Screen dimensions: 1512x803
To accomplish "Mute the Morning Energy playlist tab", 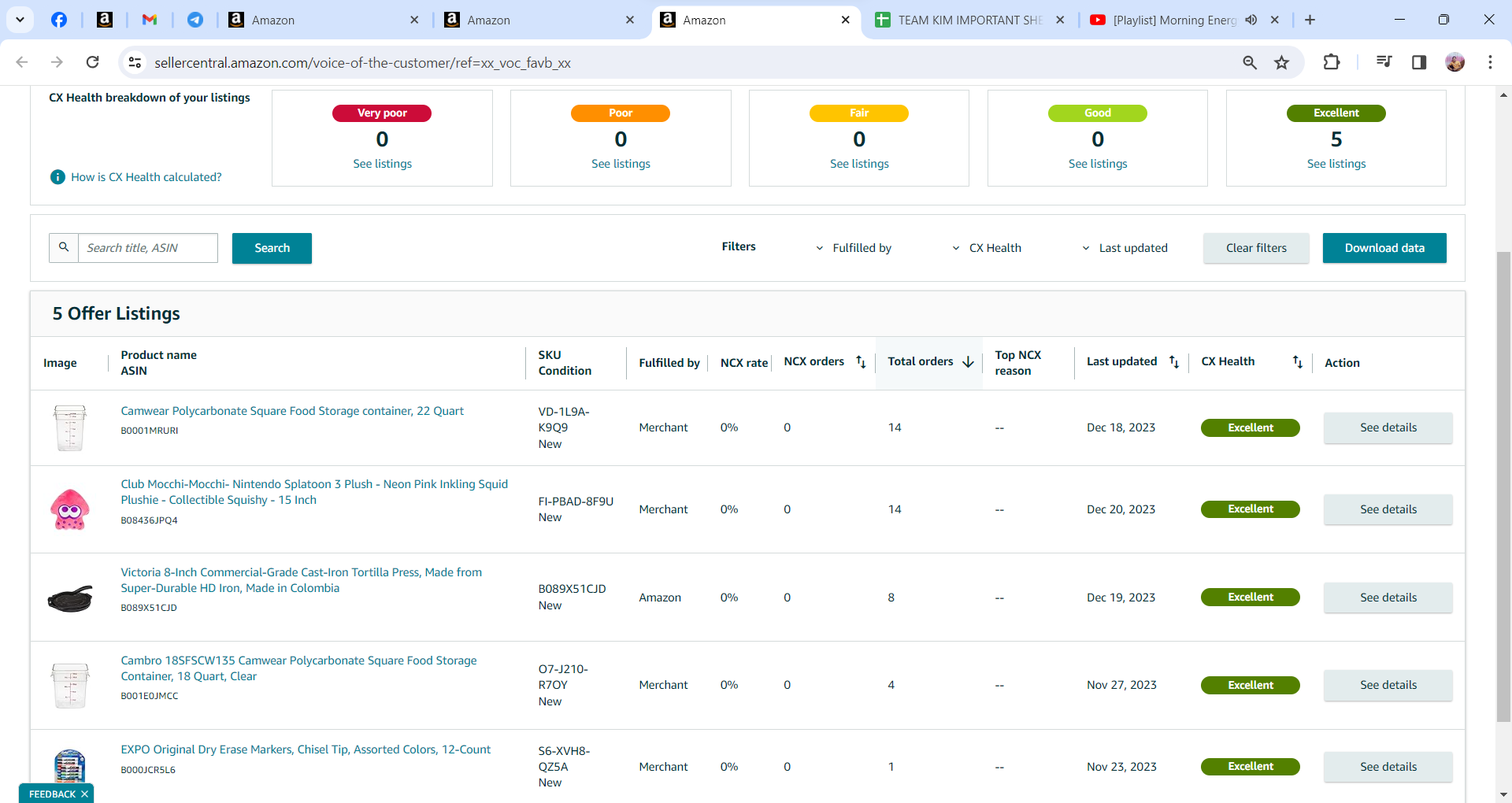I will [x=1251, y=20].
